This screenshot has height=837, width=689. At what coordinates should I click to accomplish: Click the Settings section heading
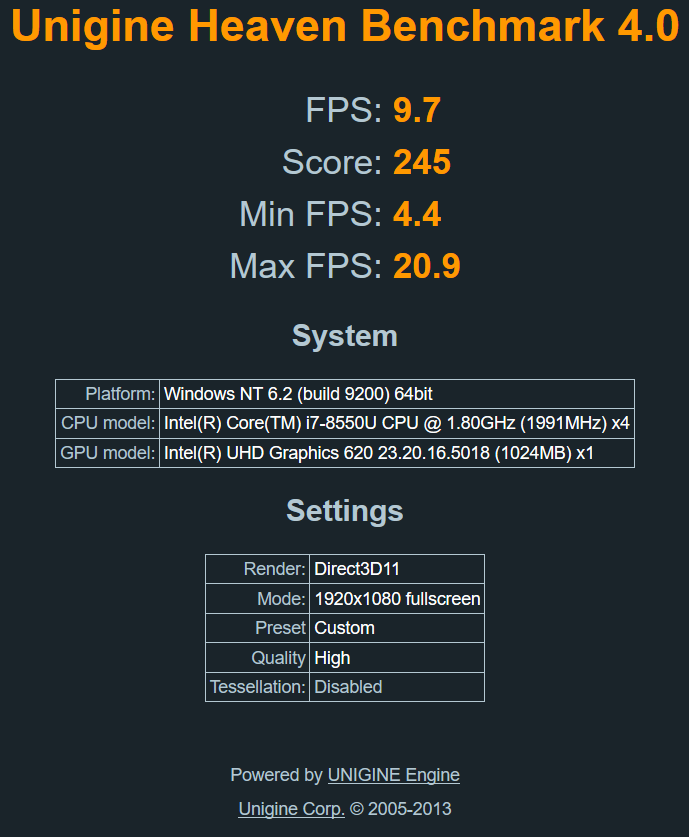tap(345, 511)
